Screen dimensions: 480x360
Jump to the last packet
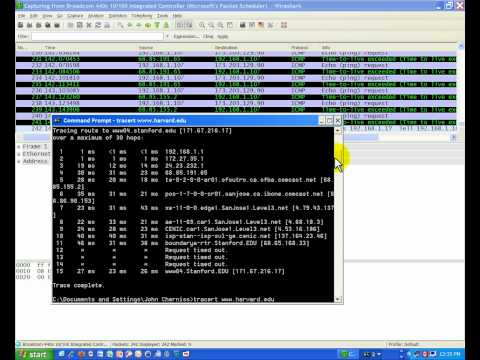[x=166, y=25]
